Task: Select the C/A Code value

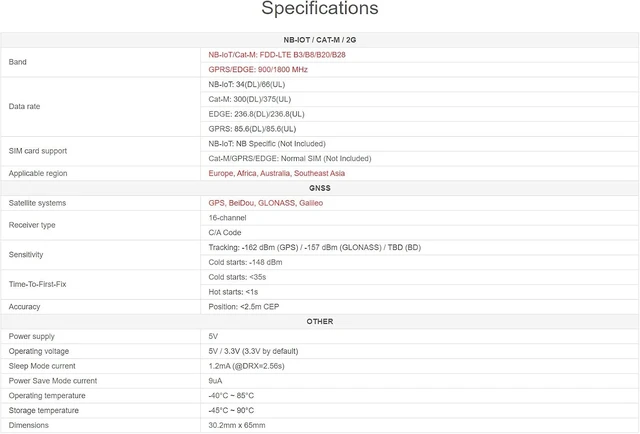Action: point(224,233)
